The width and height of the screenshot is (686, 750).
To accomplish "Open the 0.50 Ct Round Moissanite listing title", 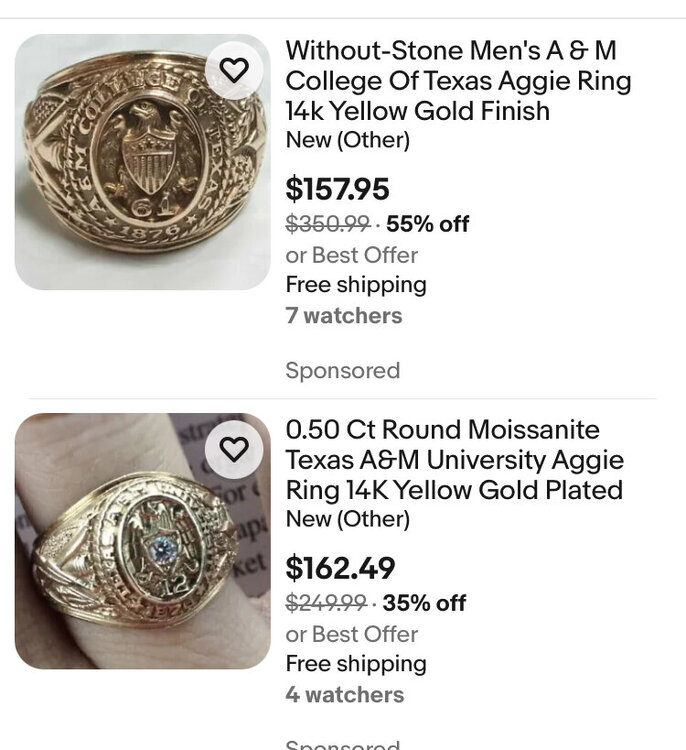I will [x=454, y=460].
